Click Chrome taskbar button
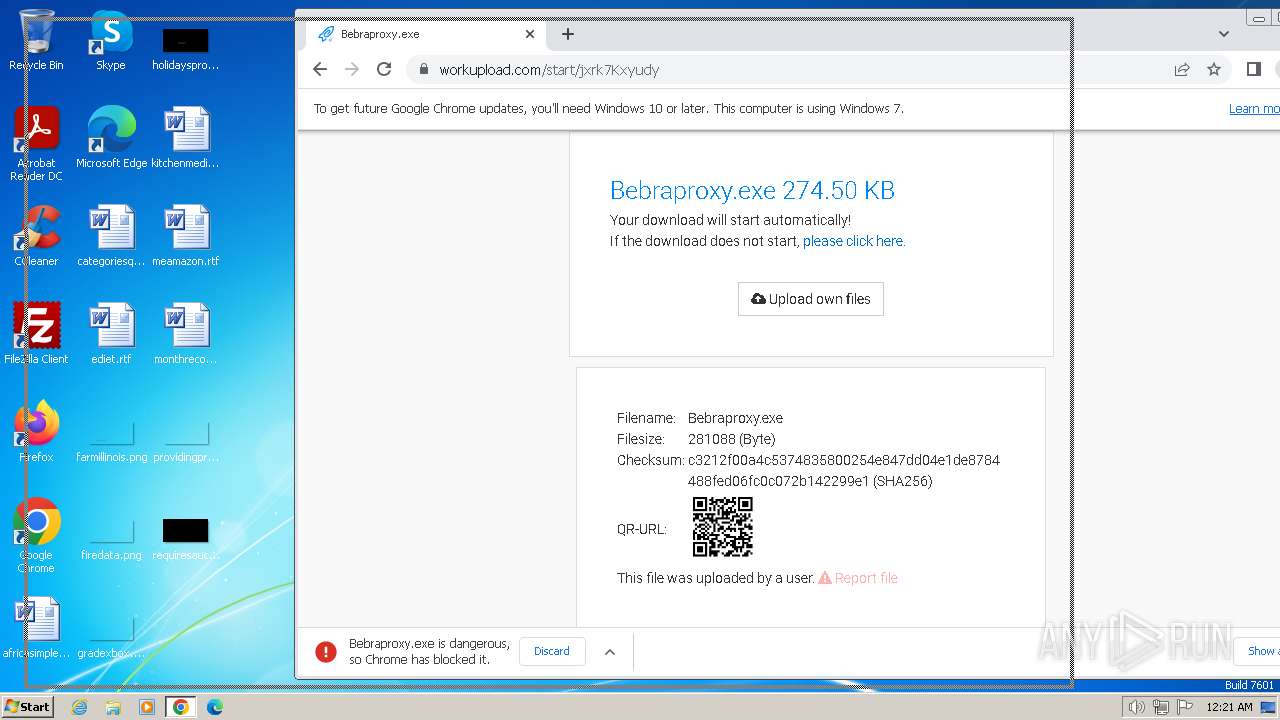1280x720 pixels. [180, 707]
